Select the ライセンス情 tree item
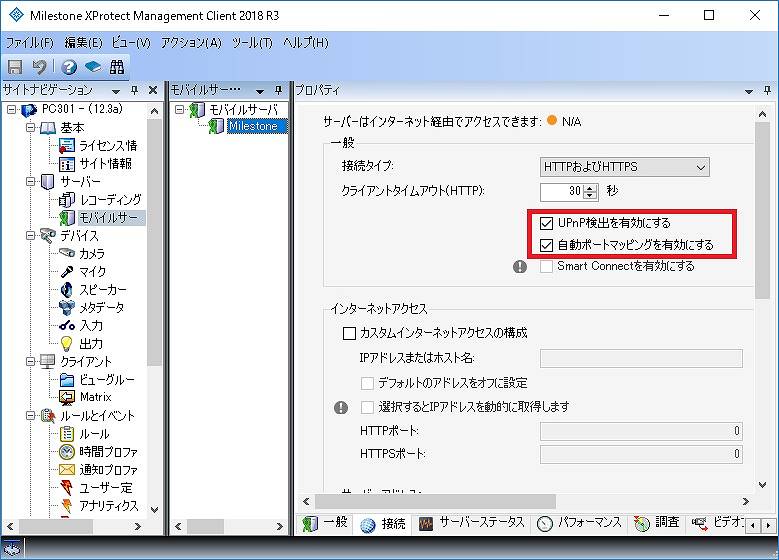The image size is (779, 560). [x=108, y=146]
